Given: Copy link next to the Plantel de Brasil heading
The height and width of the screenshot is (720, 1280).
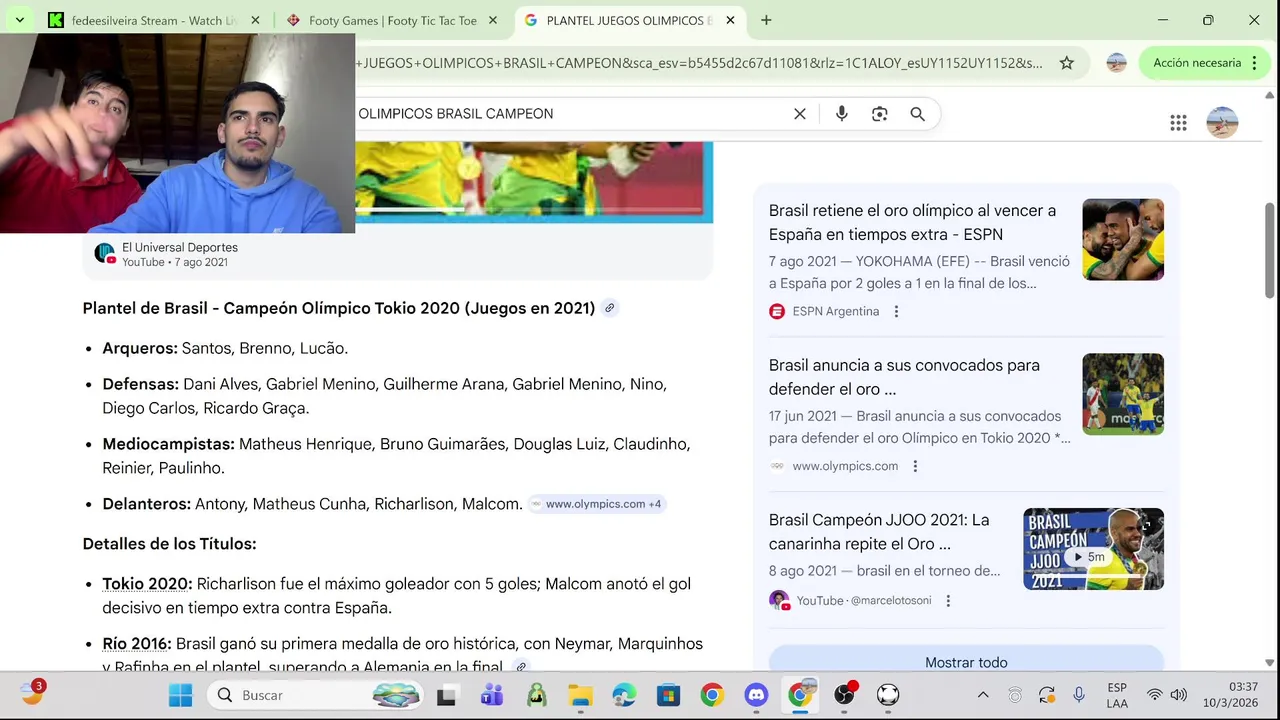Looking at the screenshot, I should pos(609,308).
